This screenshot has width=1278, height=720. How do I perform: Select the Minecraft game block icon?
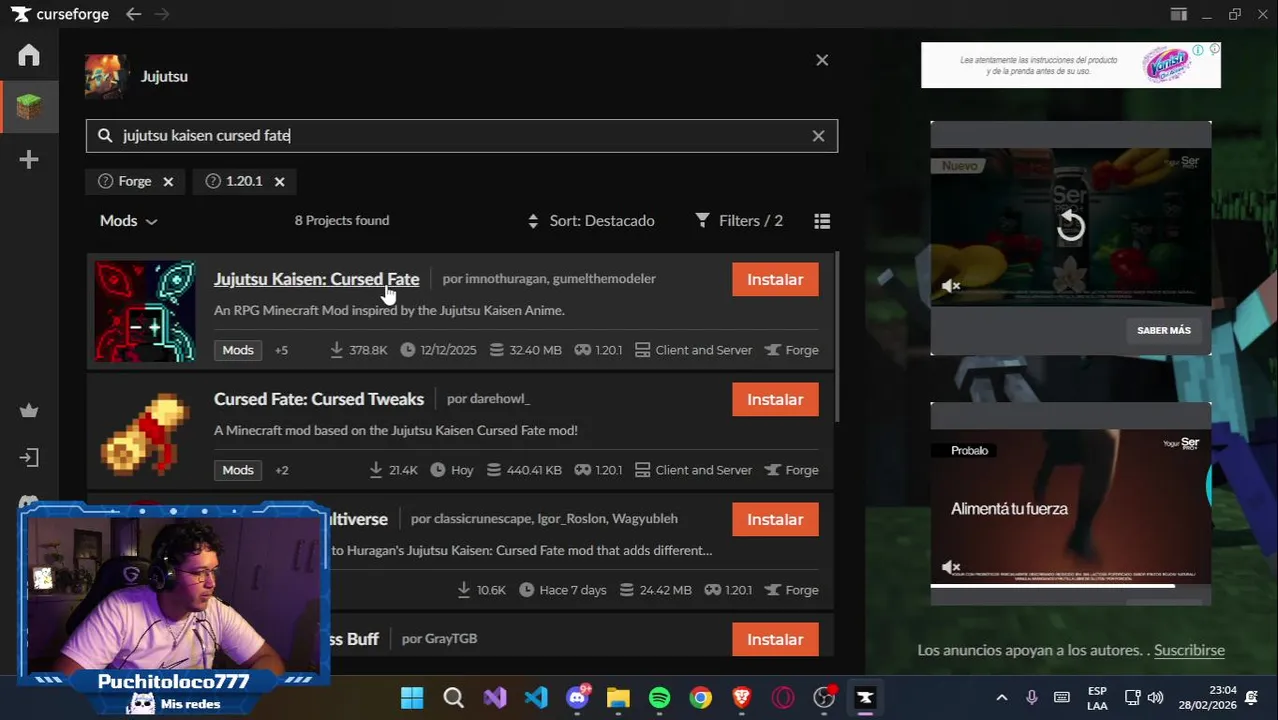click(x=29, y=106)
